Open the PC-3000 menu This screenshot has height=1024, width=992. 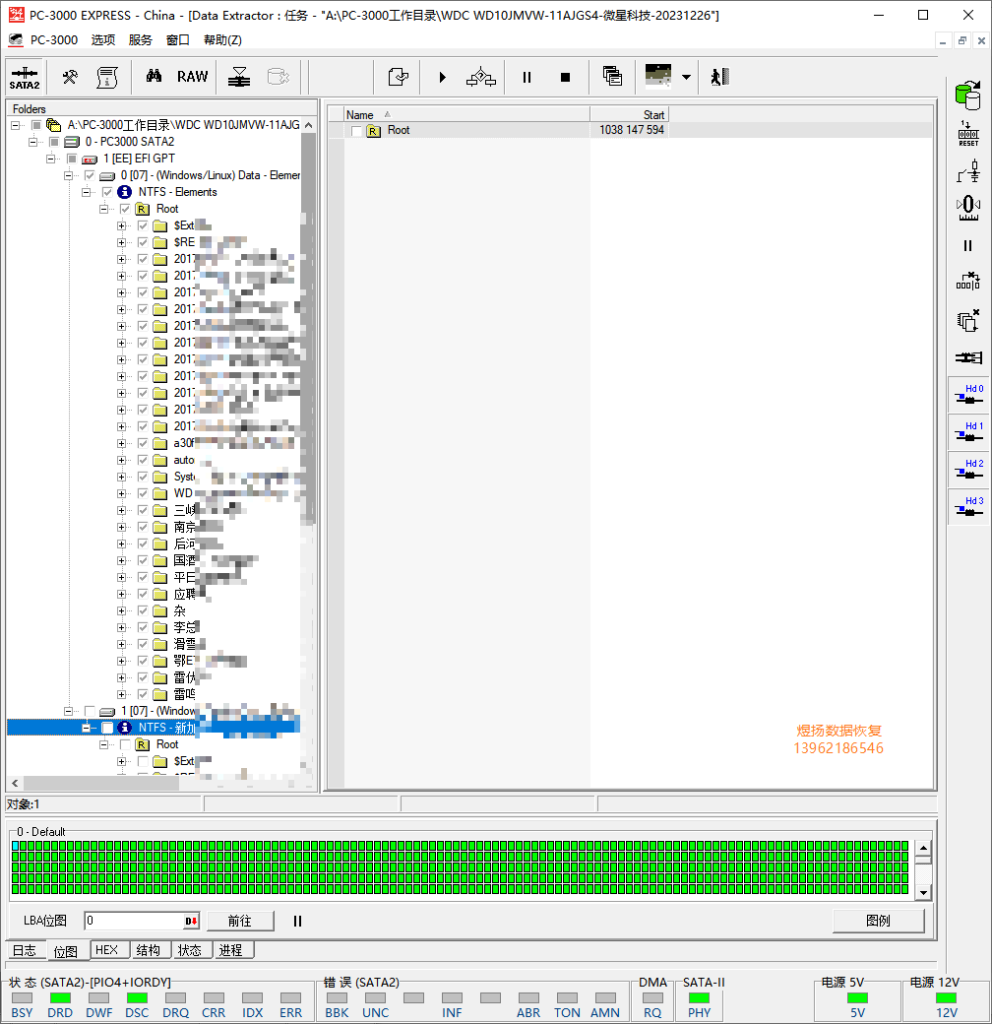(54, 40)
